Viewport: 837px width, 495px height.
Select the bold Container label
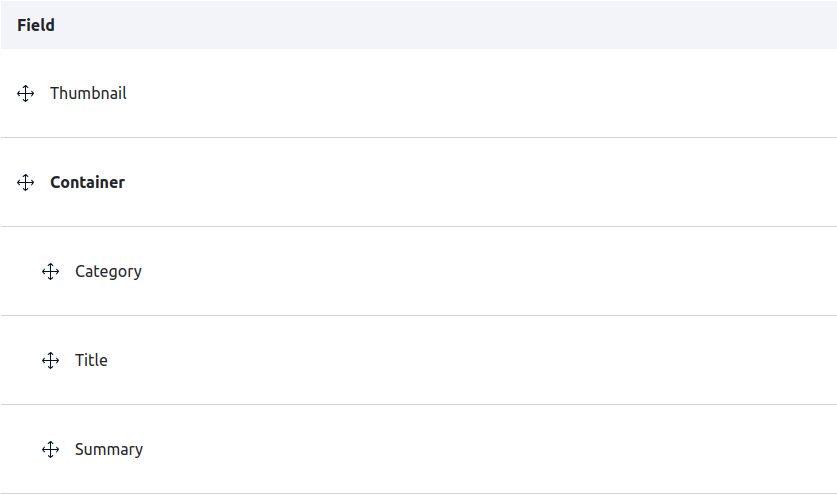[88, 183]
